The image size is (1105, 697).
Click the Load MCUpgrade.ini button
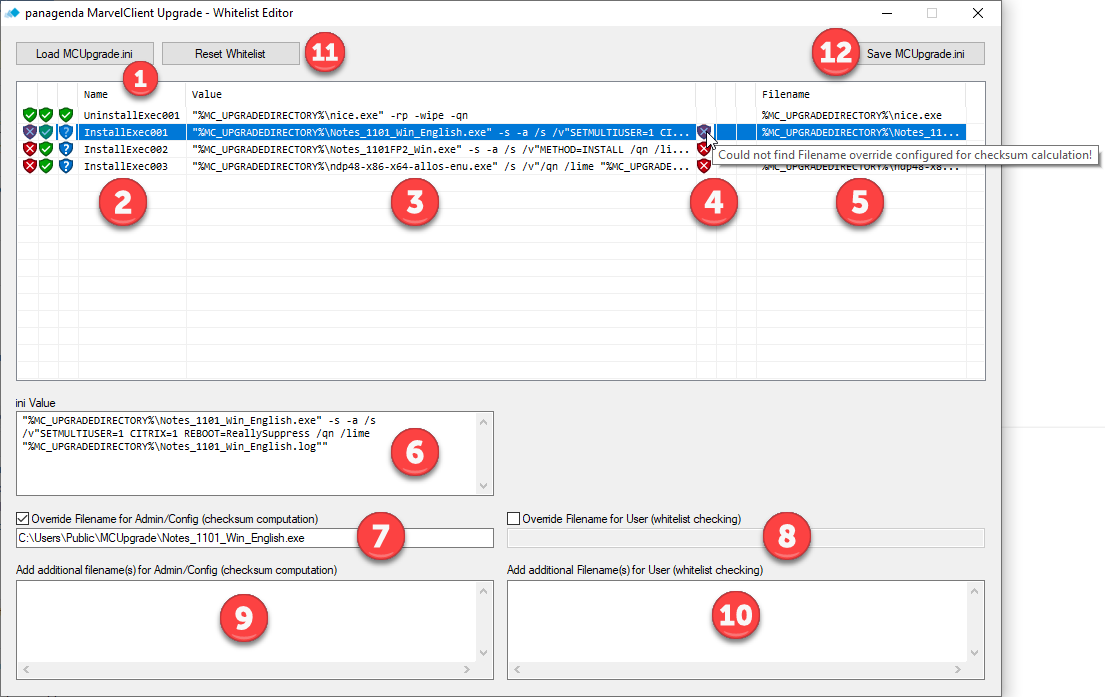(84, 54)
